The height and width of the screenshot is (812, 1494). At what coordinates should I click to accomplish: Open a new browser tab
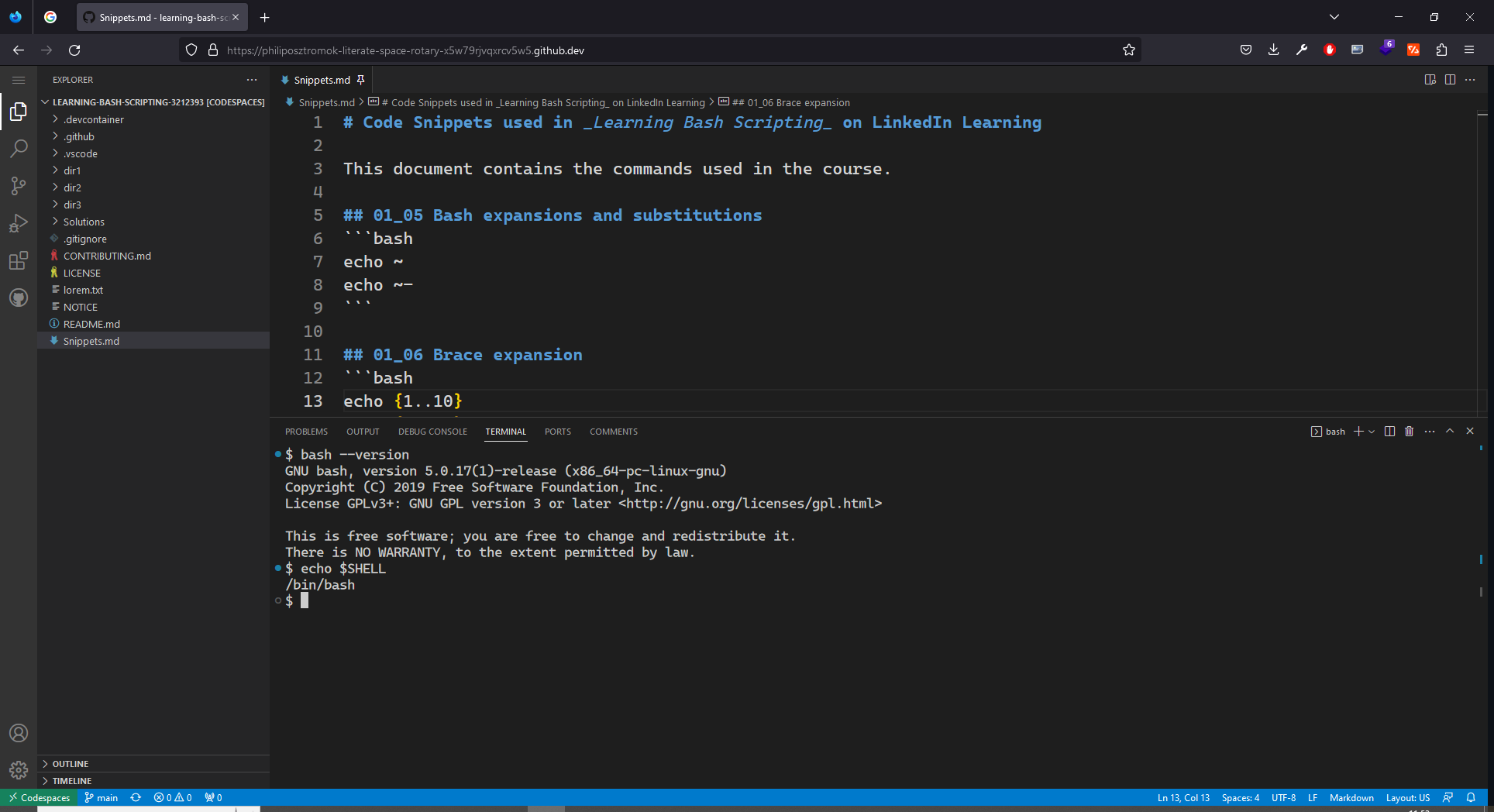pos(265,17)
